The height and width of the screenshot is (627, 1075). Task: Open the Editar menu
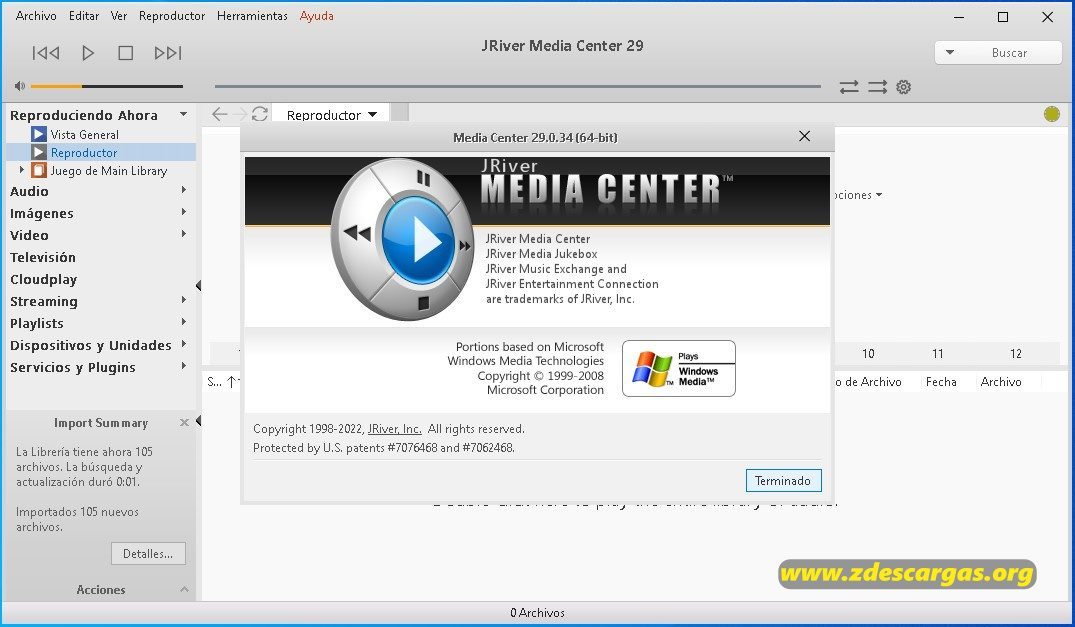[84, 16]
